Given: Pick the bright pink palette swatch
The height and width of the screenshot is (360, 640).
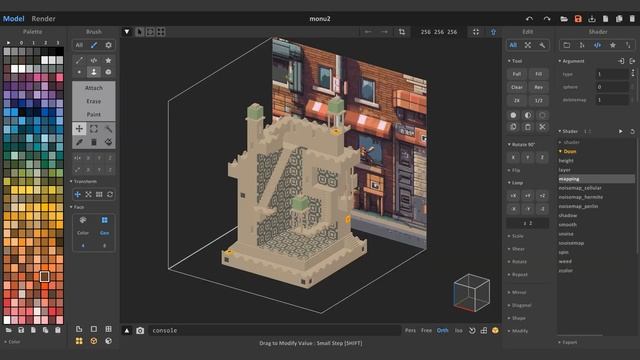Looking at the screenshot, I should [60, 78].
